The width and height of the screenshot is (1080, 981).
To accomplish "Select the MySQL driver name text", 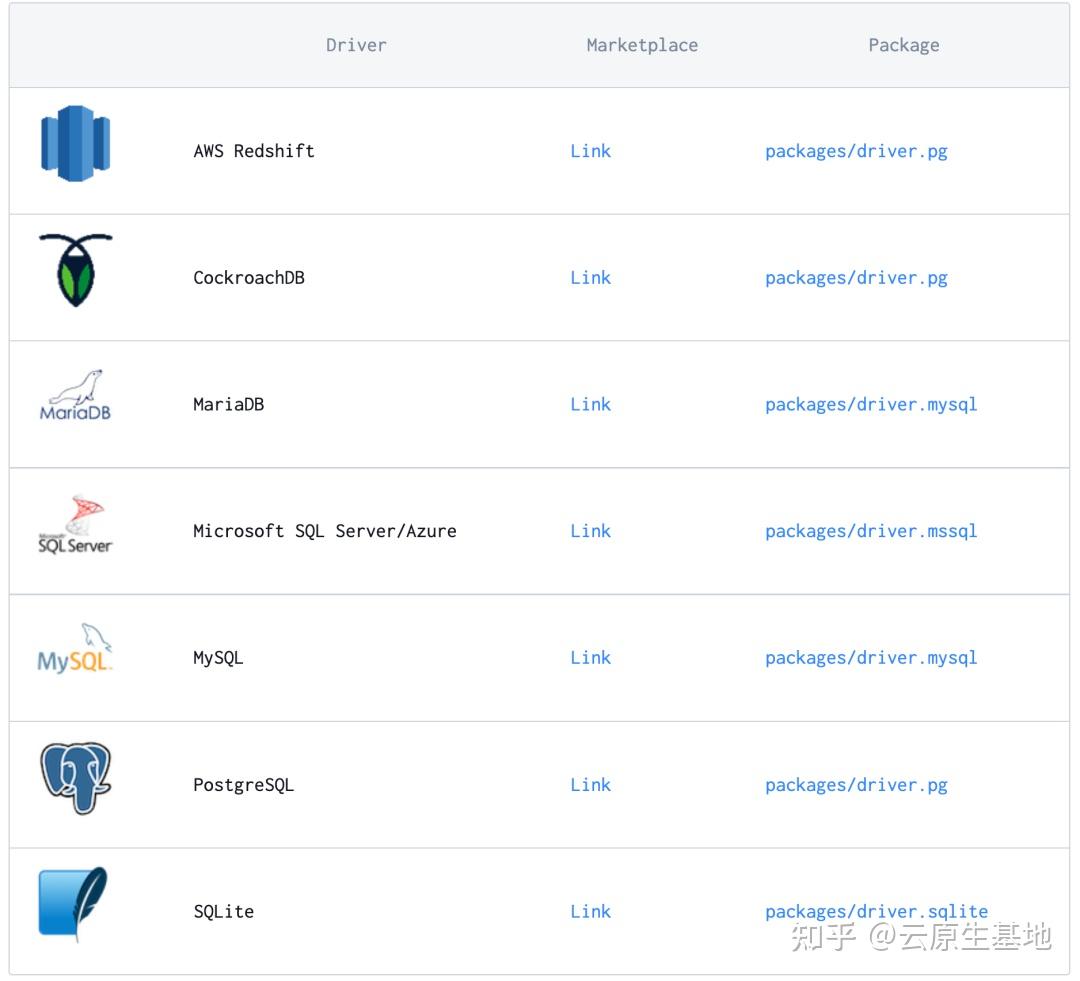I will [218, 658].
